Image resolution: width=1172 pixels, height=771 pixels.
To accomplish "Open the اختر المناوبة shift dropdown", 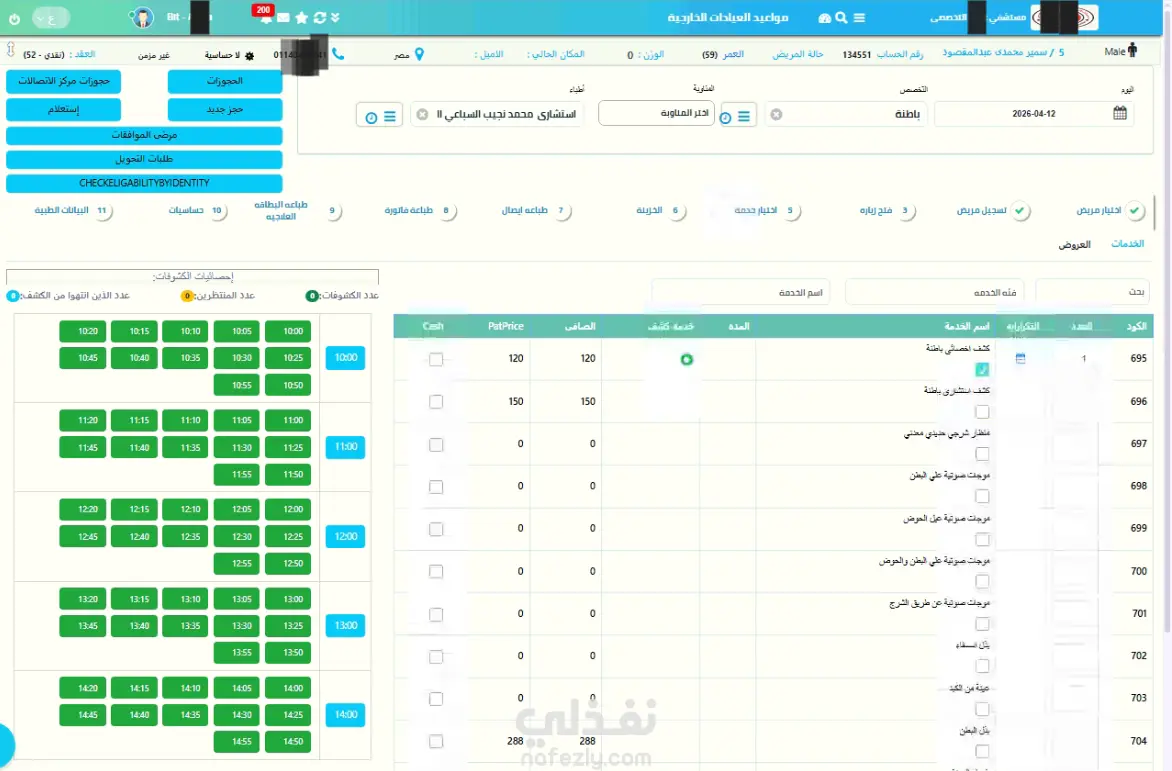I will tap(656, 113).
